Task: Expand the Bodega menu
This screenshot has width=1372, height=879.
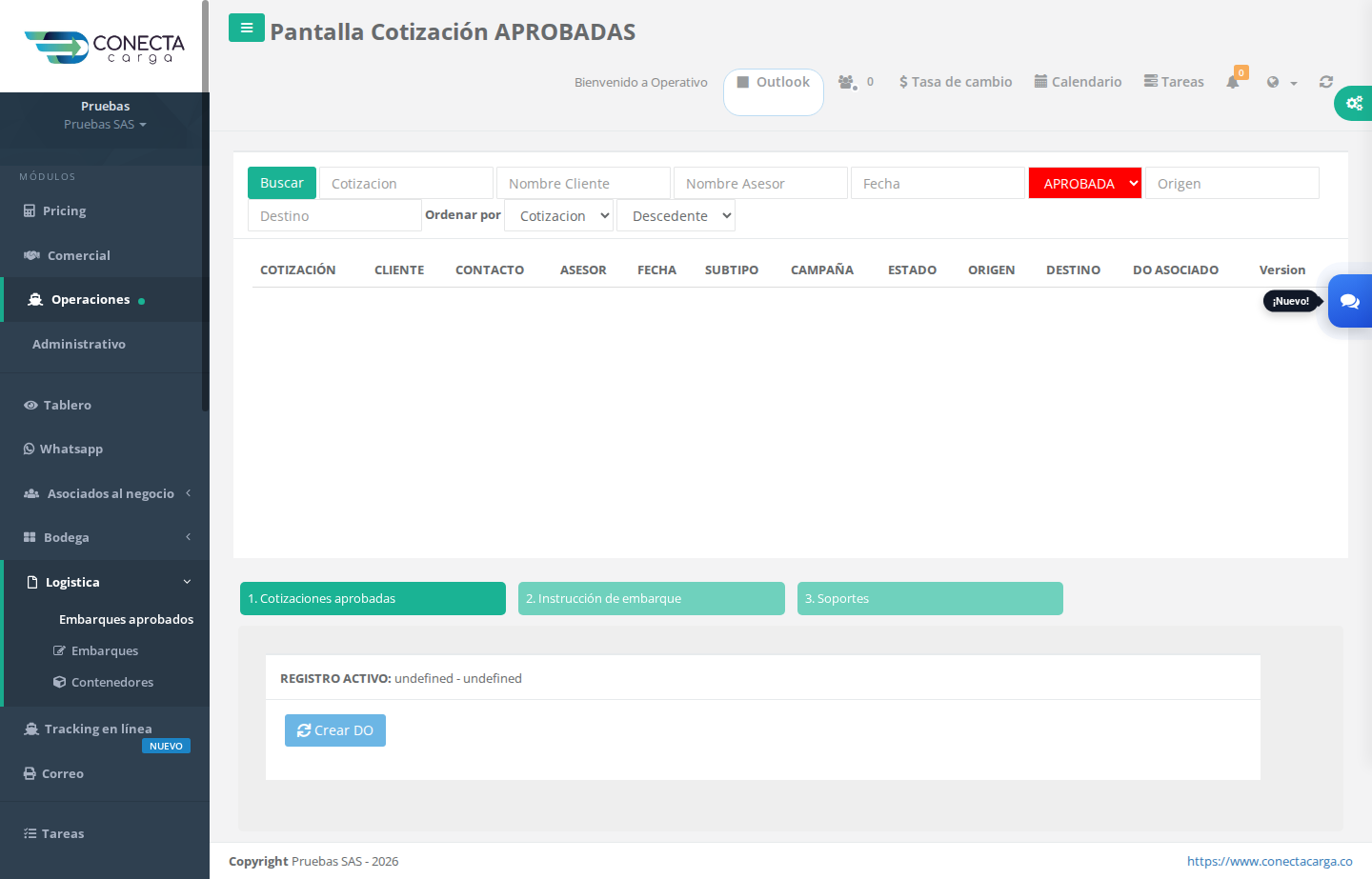Action: pyautogui.click(x=103, y=537)
